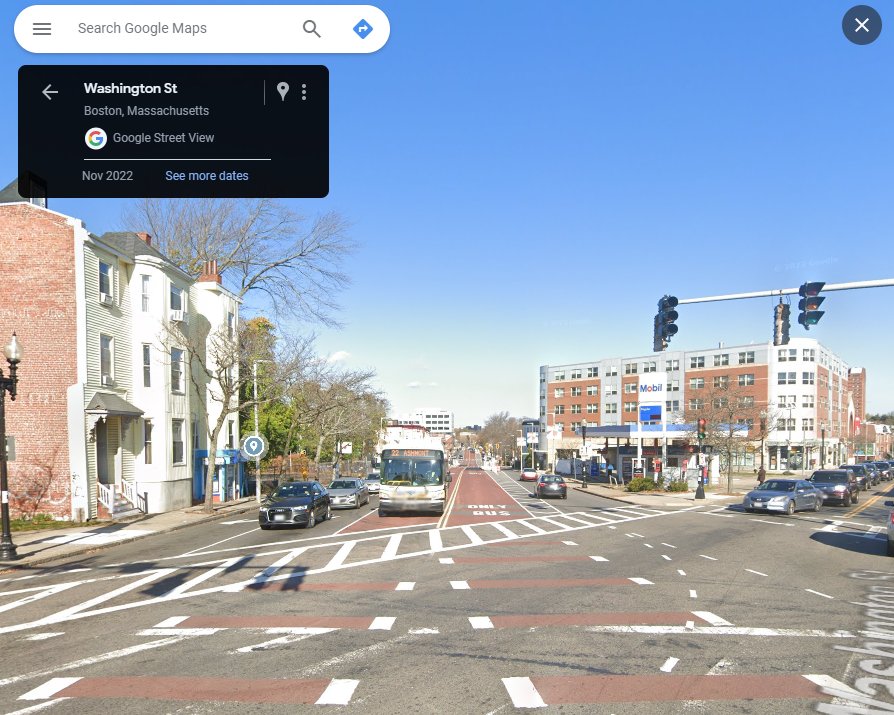Click the Google Street View attribution link
The height and width of the screenshot is (715, 894).
pos(163,138)
